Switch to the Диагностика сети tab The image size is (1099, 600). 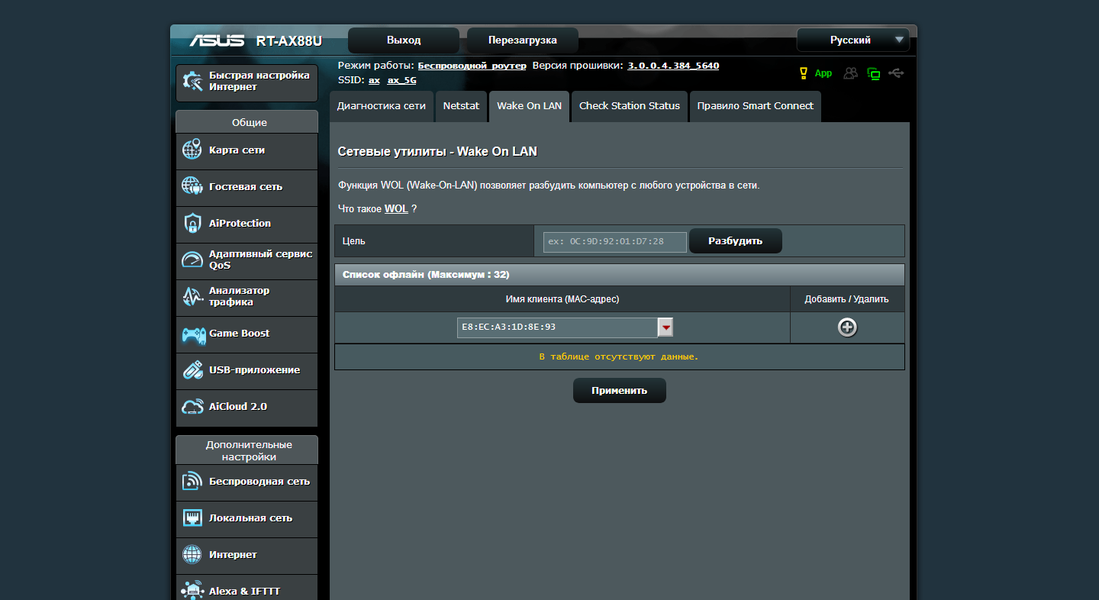click(x=381, y=106)
